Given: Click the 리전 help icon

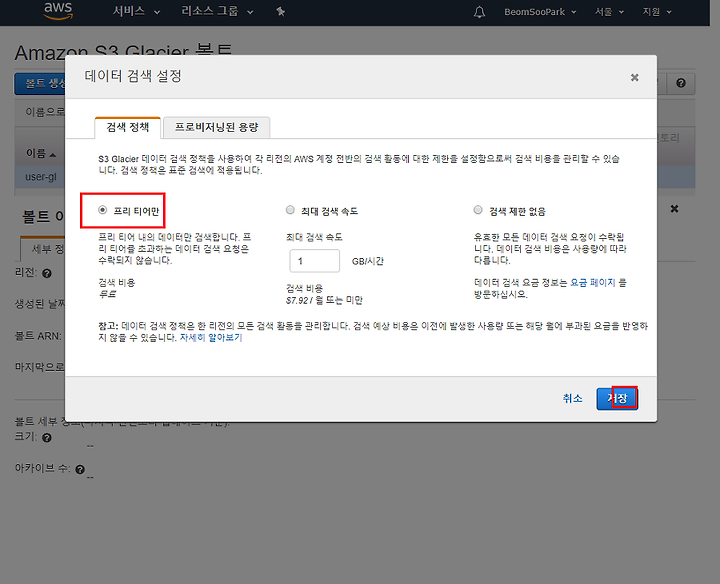Looking at the screenshot, I should (47, 274).
